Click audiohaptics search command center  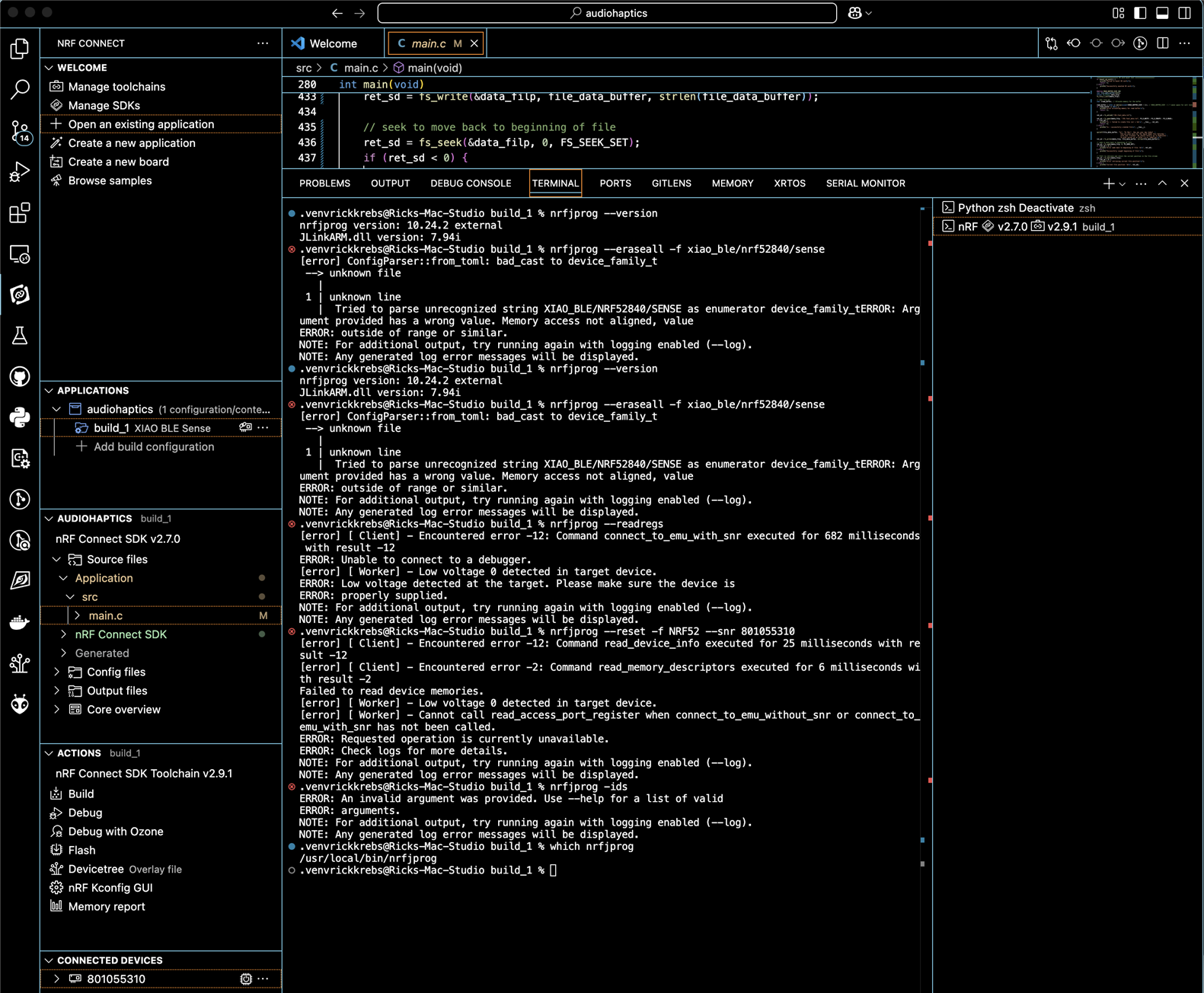(607, 13)
